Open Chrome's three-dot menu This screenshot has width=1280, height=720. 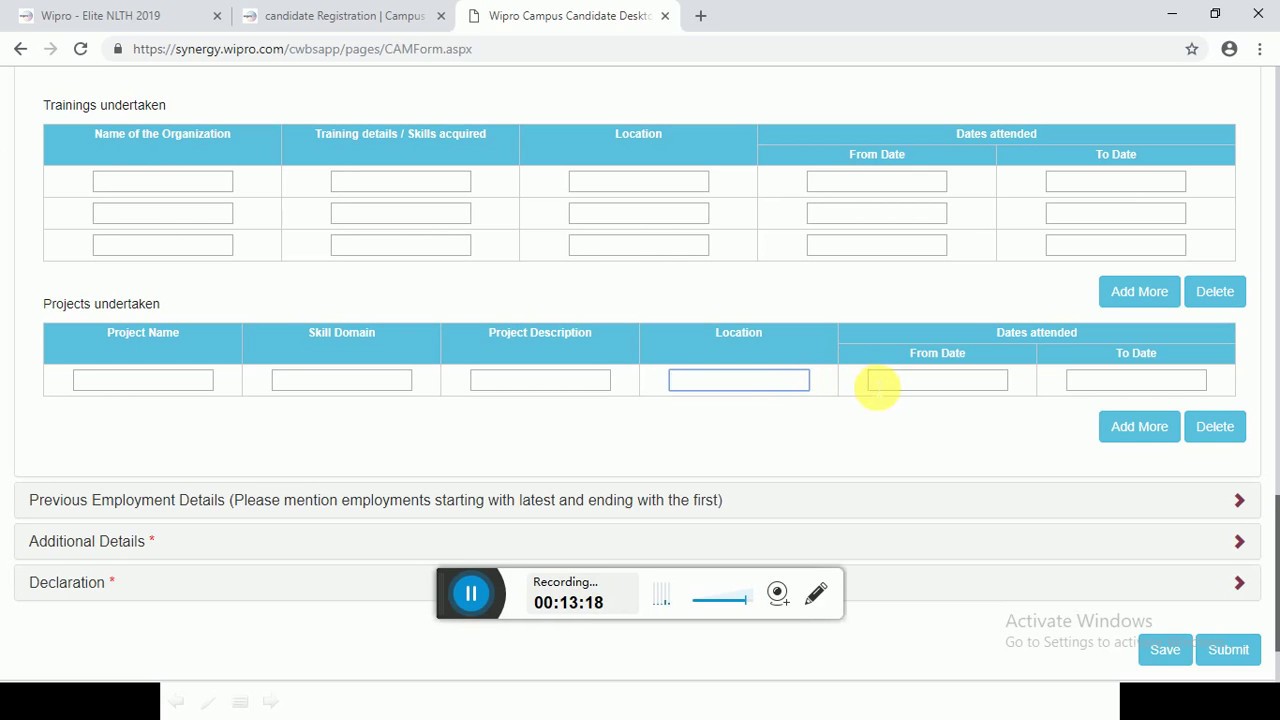1260,48
